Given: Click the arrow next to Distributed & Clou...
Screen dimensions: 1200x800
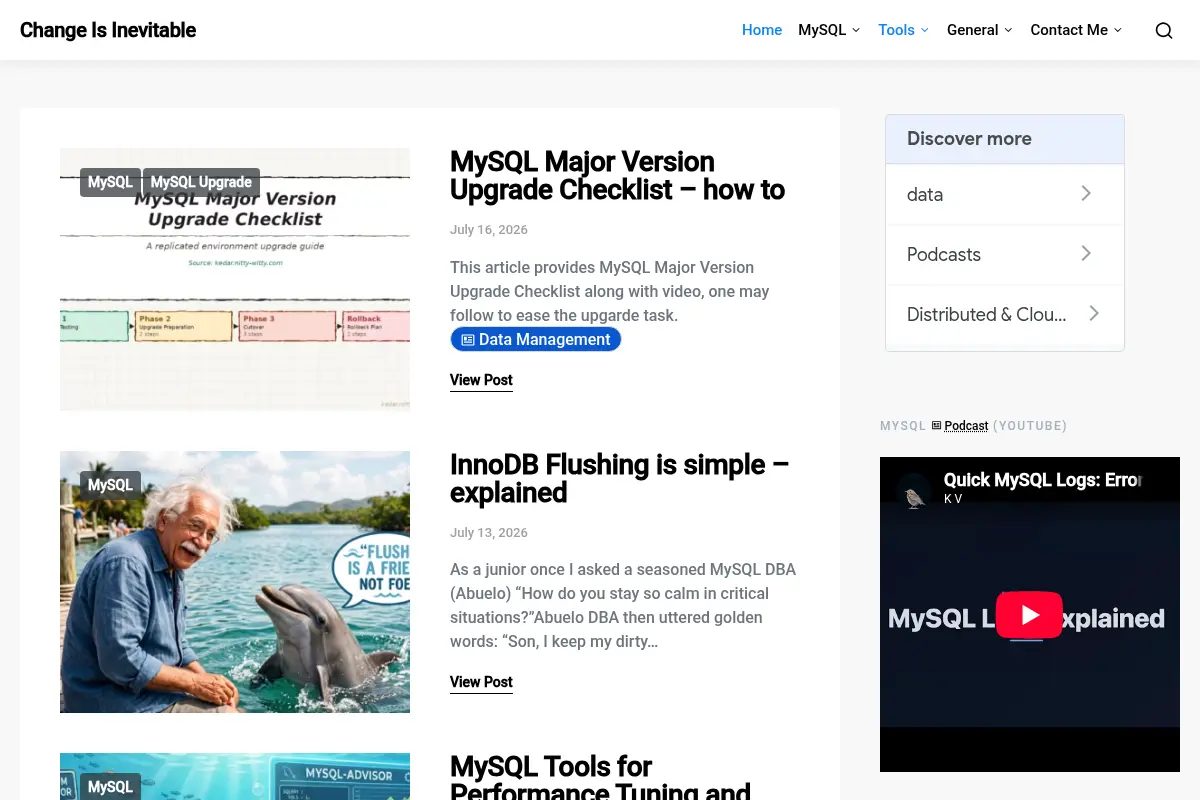Looking at the screenshot, I should click(1094, 314).
